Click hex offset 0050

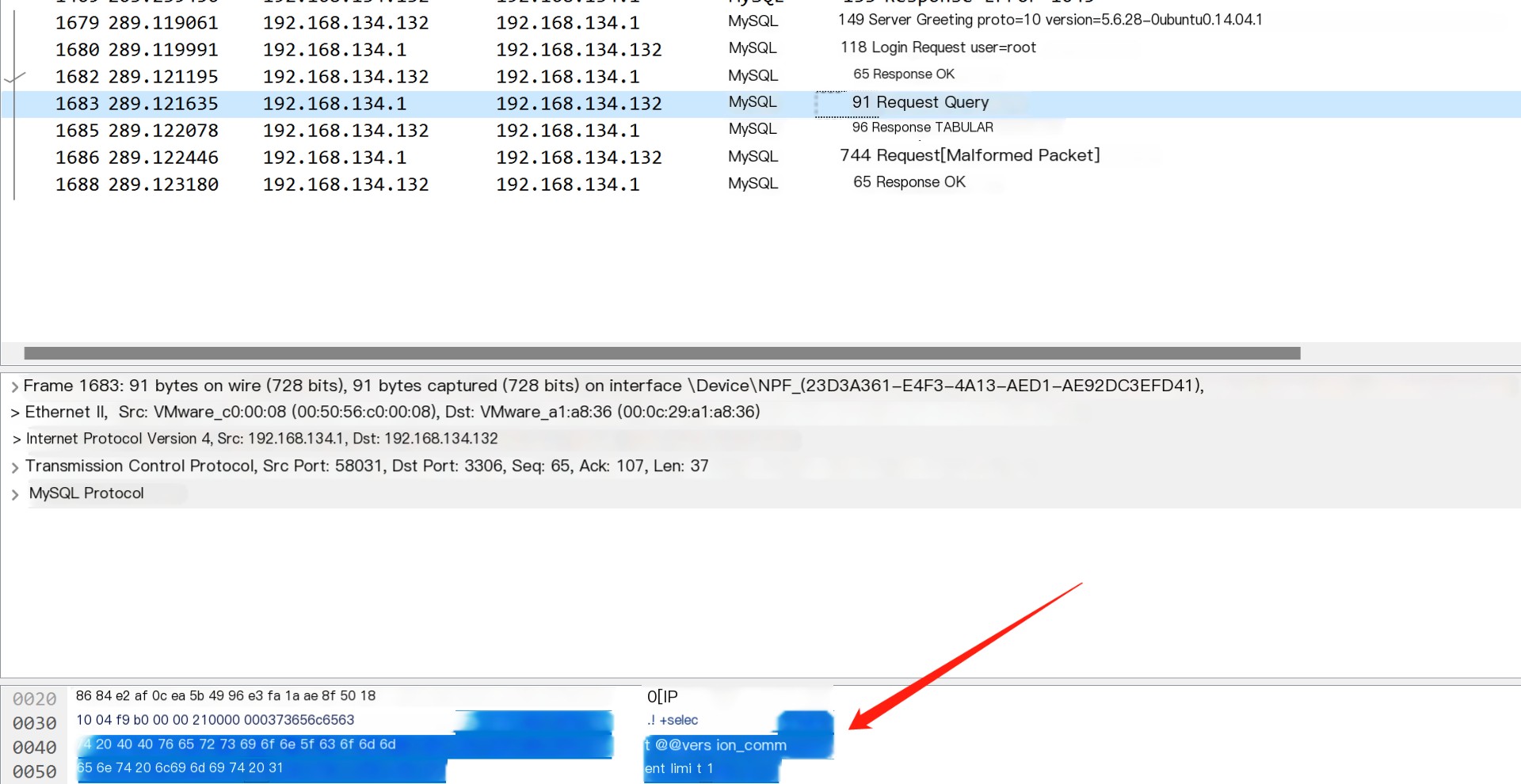point(34,772)
